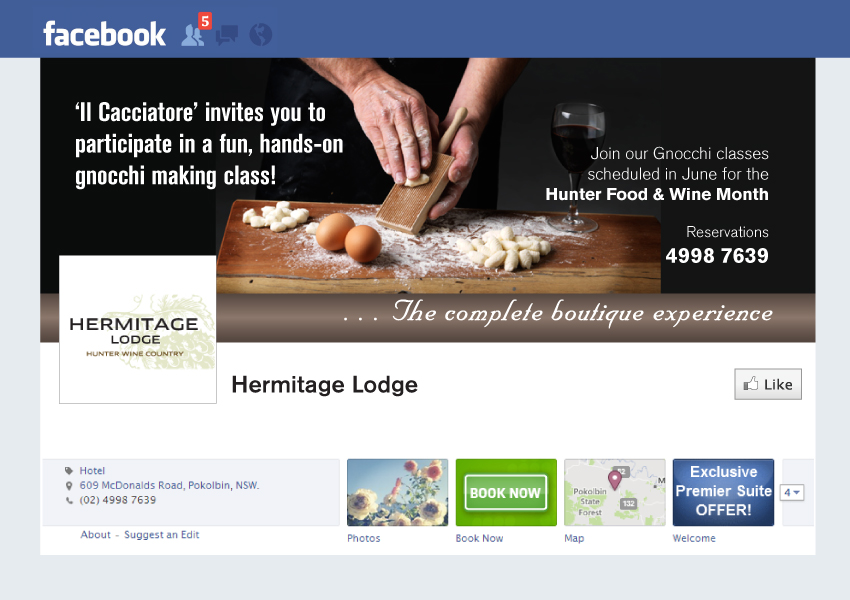Click the Hermitage Lodge profile picture
Screen dimensions: 850x600
pyautogui.click(x=138, y=330)
